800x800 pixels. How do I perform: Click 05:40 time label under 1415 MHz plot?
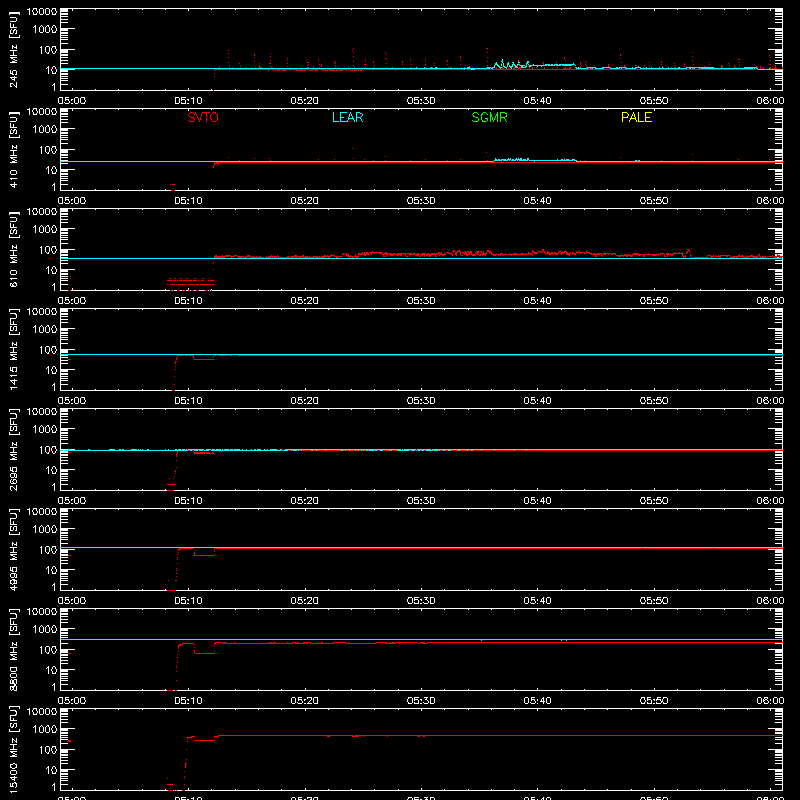(537, 401)
